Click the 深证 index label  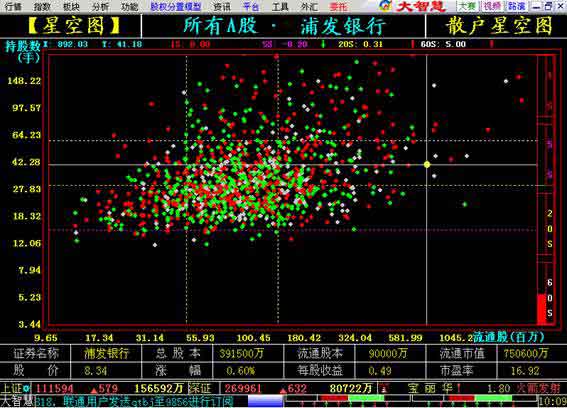(x=200, y=388)
